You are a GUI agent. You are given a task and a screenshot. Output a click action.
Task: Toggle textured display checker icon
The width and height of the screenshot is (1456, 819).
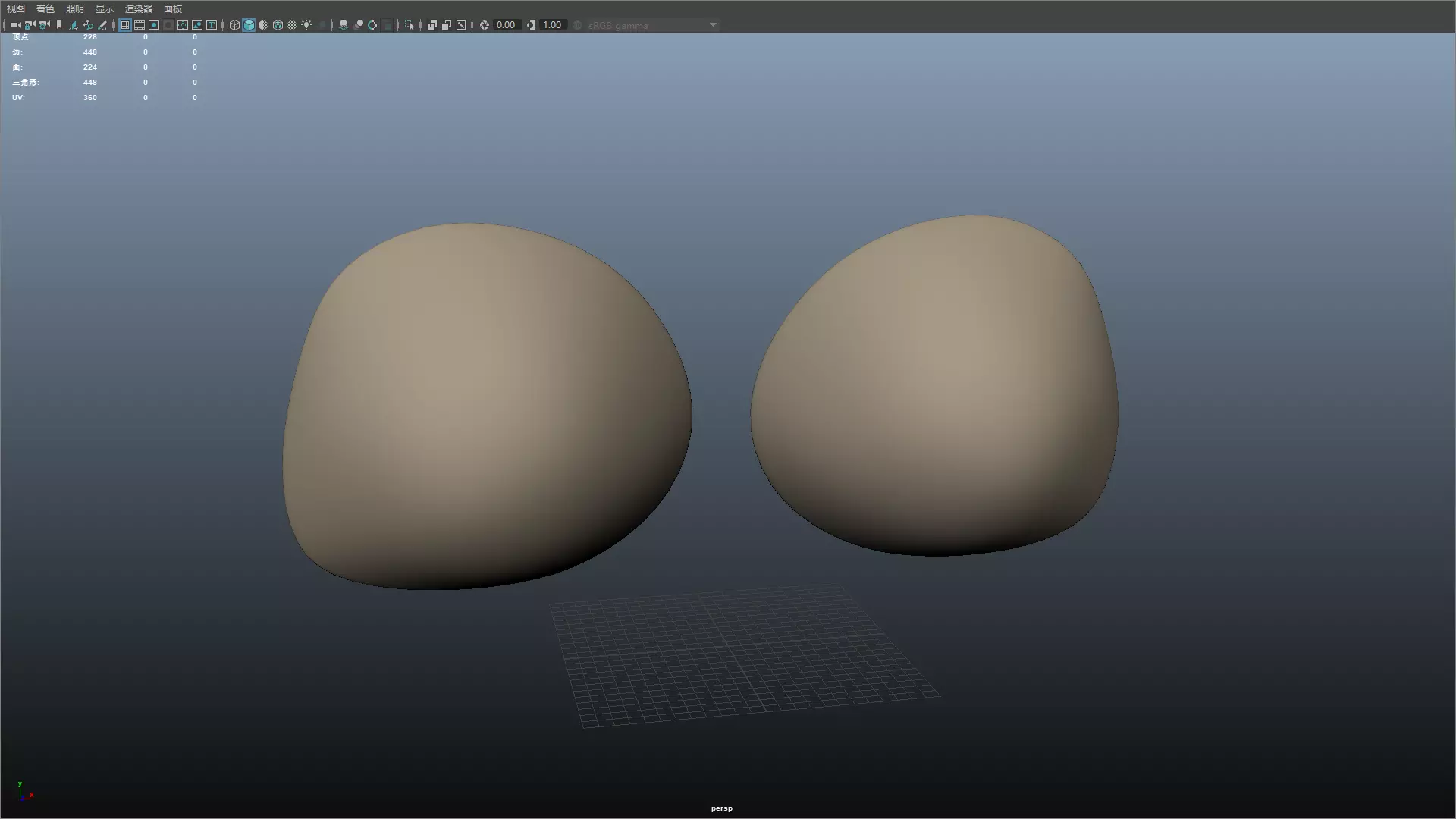pyautogui.click(x=292, y=25)
